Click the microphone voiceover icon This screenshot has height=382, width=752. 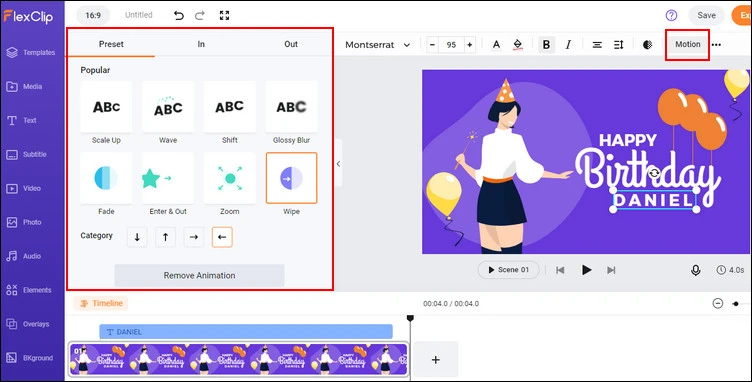[x=695, y=270]
